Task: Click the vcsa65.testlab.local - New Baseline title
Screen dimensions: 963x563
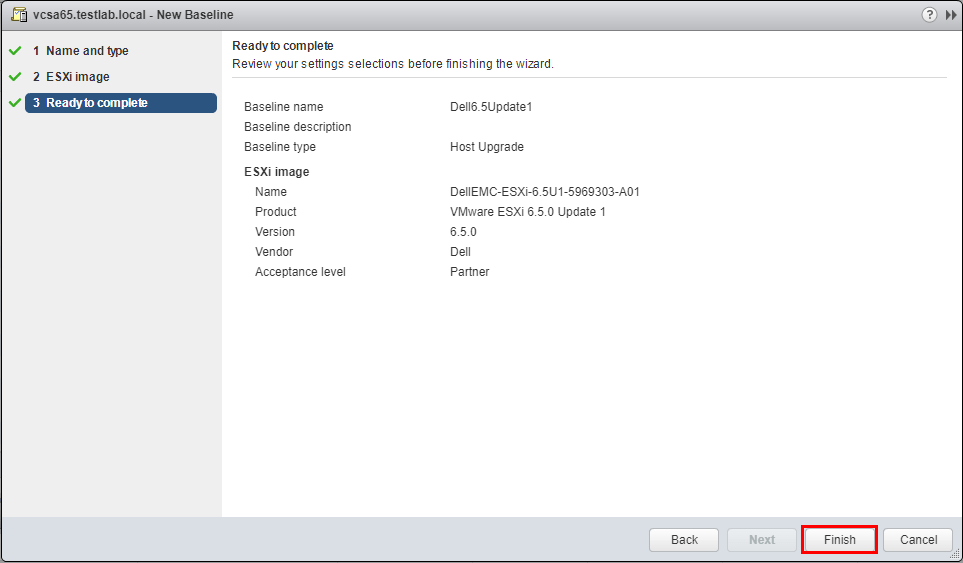Action: click(133, 15)
